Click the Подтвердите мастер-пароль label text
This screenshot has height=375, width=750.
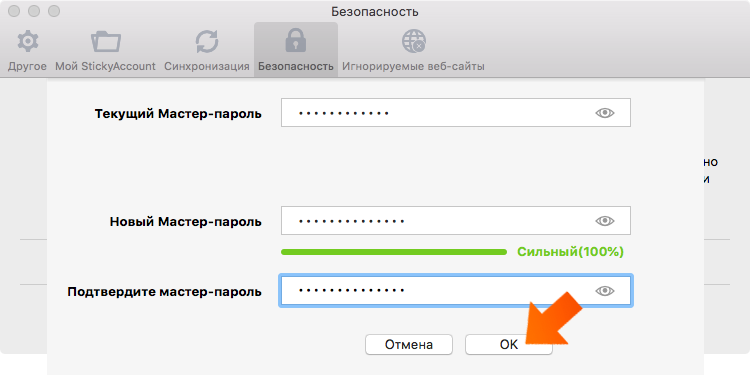point(165,292)
